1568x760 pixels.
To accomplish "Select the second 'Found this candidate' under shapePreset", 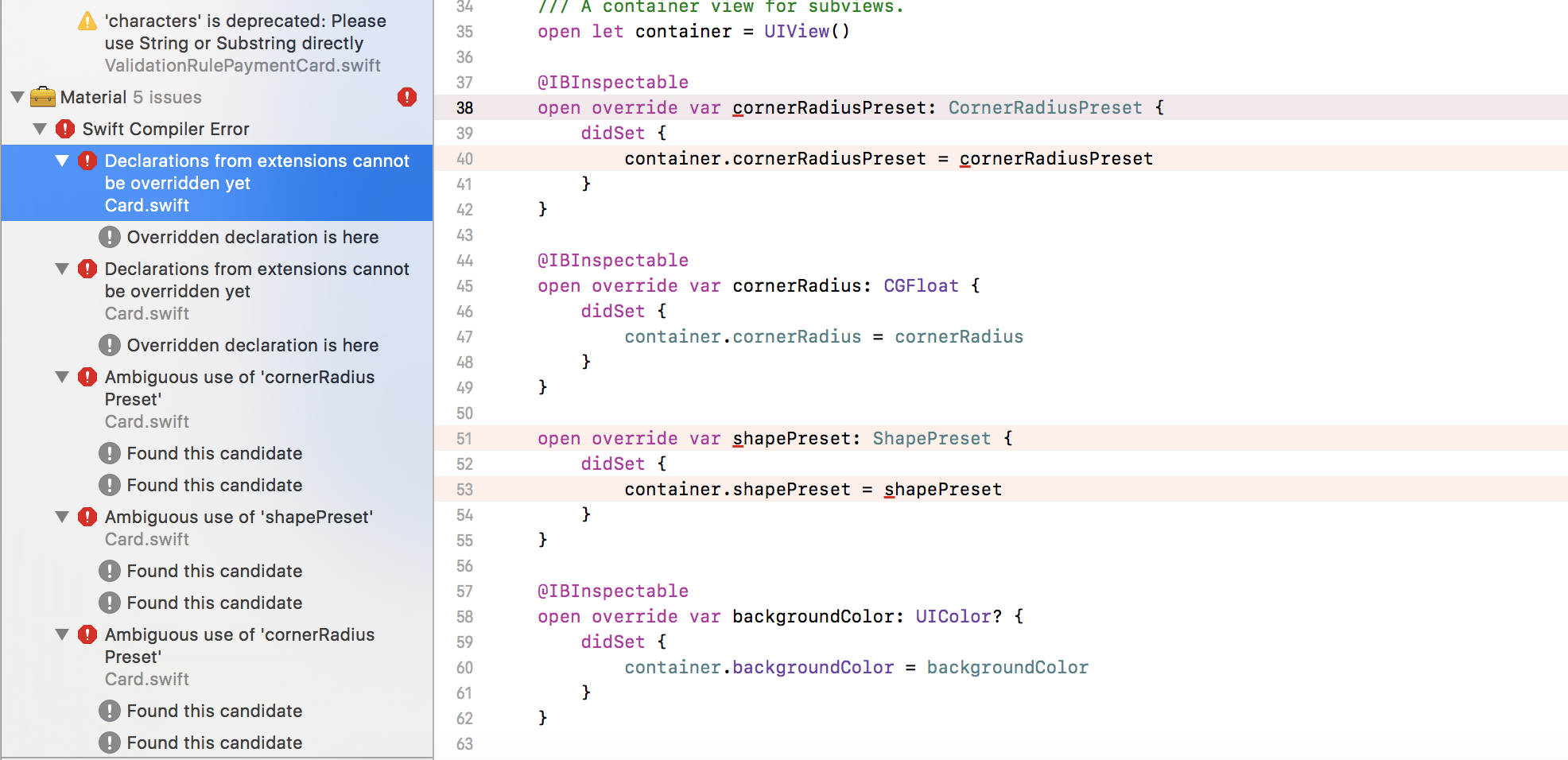I will pos(217,603).
